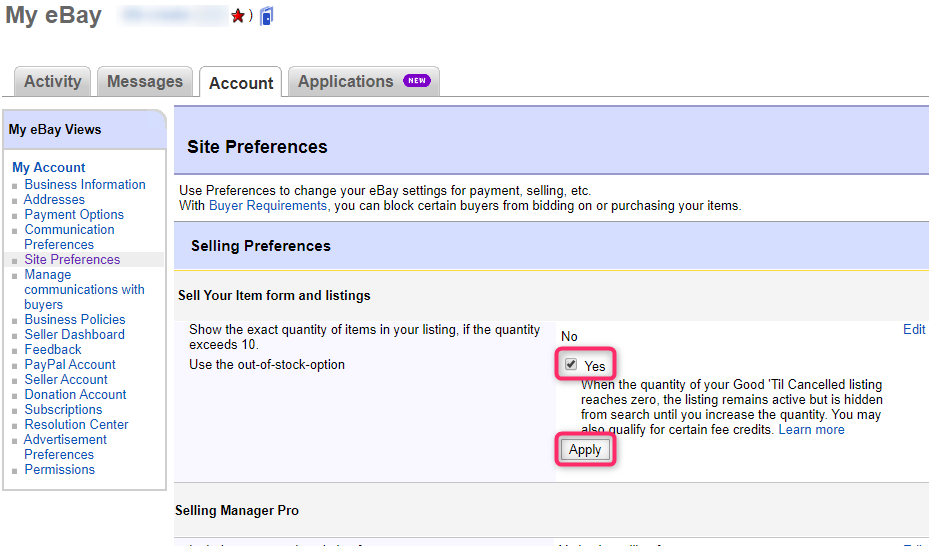Screen dimensions: 936x546
Task: Click the purple NEW badge on Applications
Action: (x=417, y=81)
